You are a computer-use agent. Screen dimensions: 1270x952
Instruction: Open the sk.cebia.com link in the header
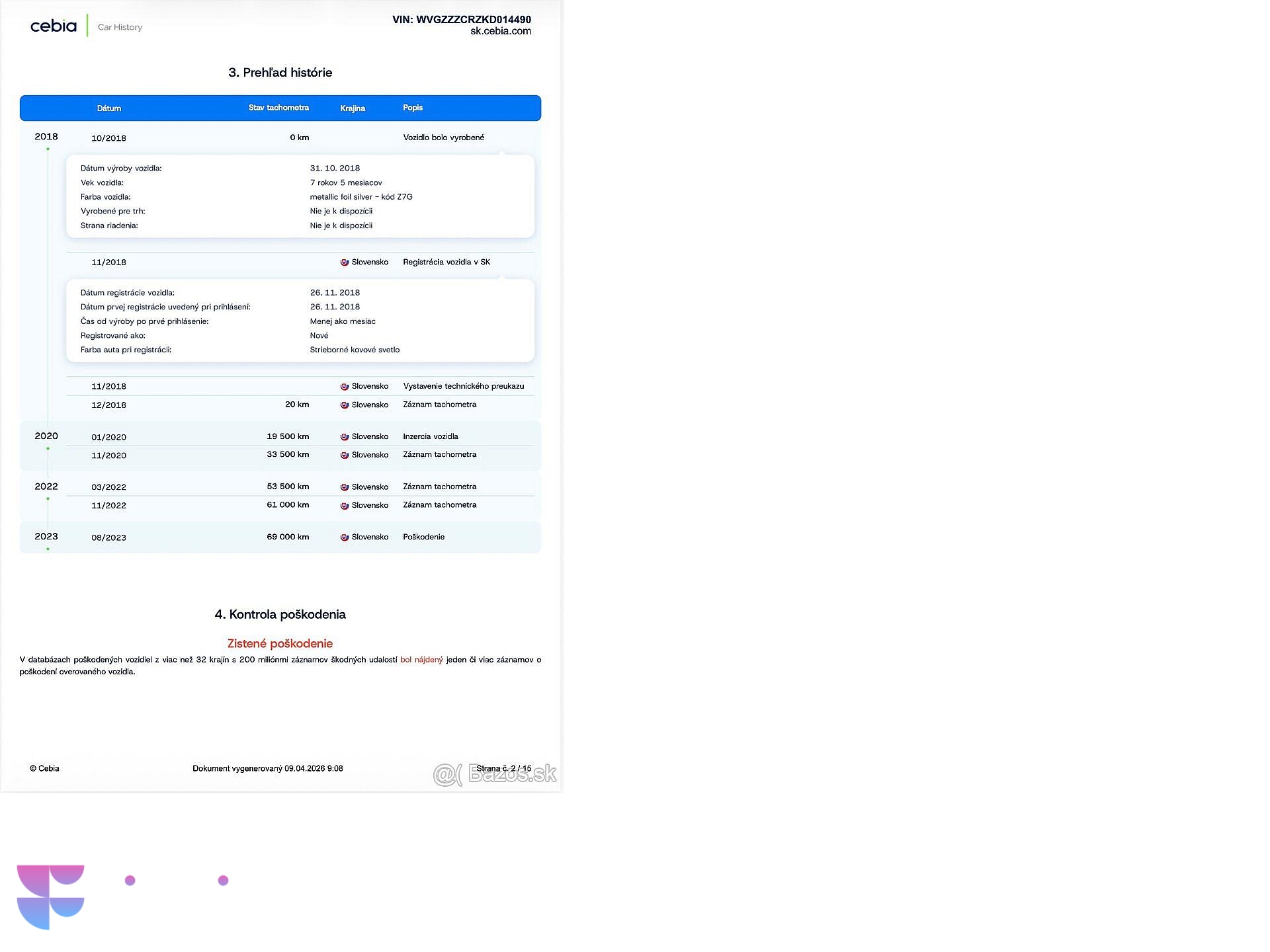[x=500, y=31]
